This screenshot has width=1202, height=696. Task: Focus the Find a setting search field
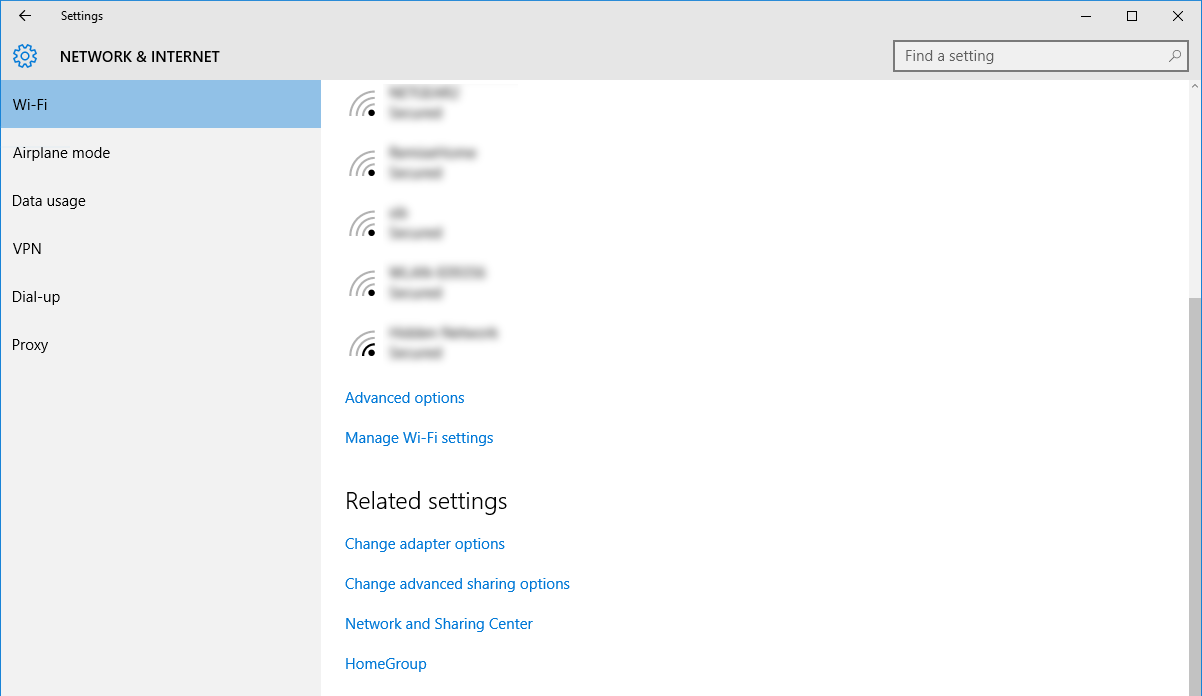coord(1030,56)
